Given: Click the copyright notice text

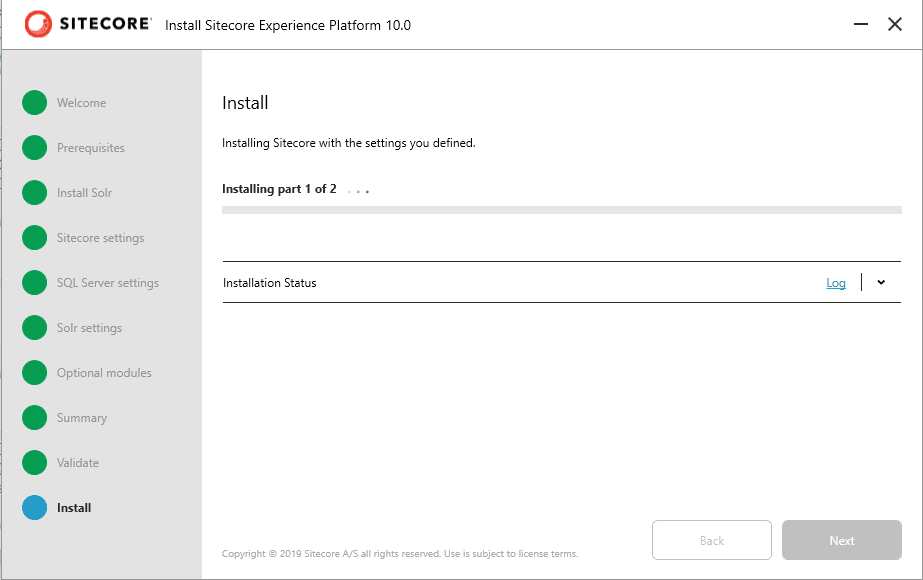Looking at the screenshot, I should [400, 554].
